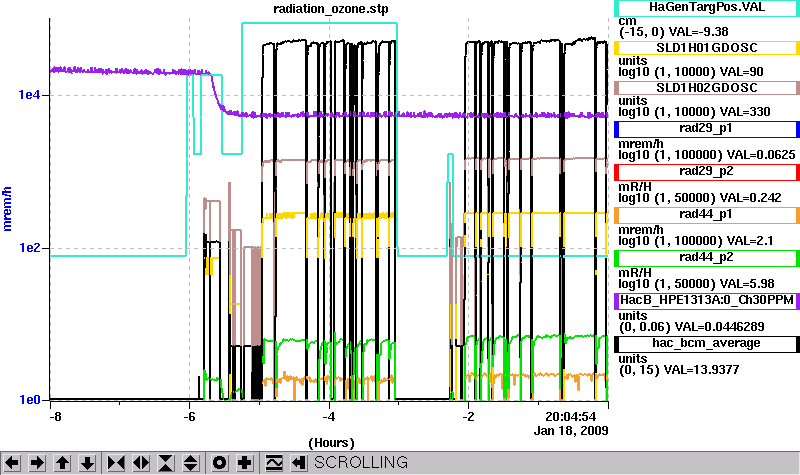Image resolution: width=800 pixels, height=475 pixels.
Task: Click the circle icon in the toolbar
Action: point(220,463)
